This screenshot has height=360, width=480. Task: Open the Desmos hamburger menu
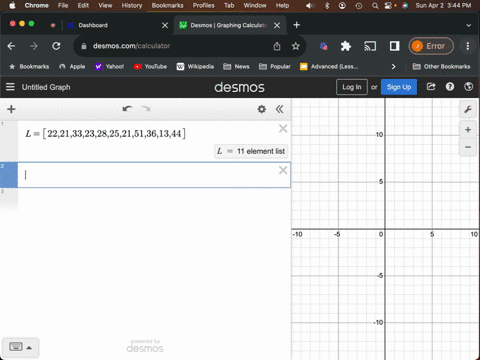pos(10,87)
